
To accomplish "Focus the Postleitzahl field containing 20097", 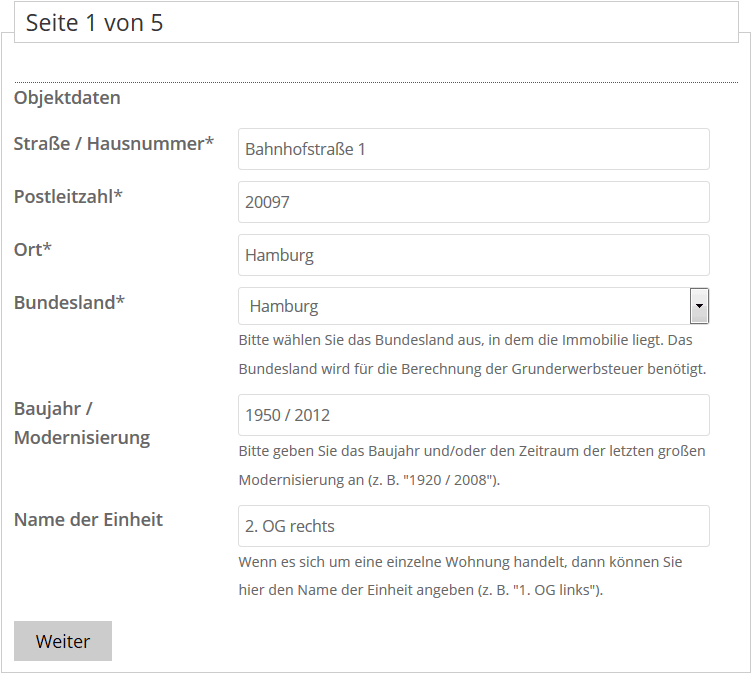I will tap(473, 202).
